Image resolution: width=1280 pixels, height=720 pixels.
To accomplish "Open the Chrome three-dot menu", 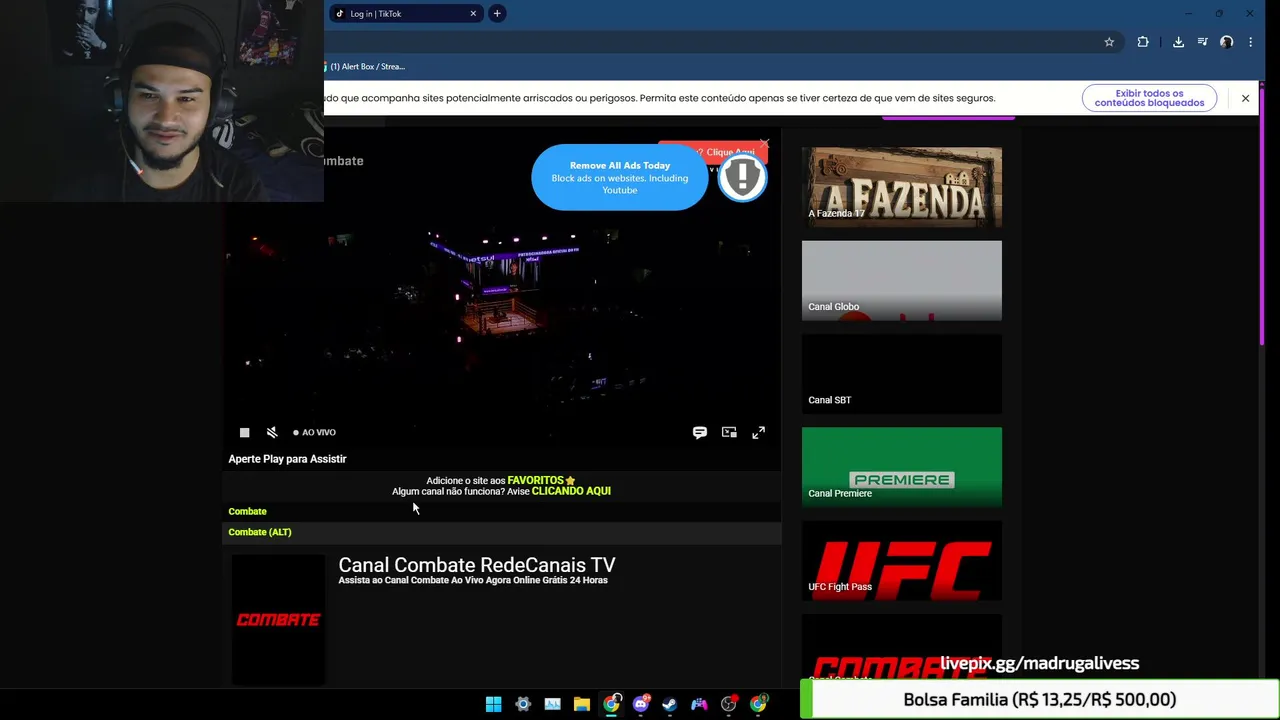I will [x=1250, y=42].
